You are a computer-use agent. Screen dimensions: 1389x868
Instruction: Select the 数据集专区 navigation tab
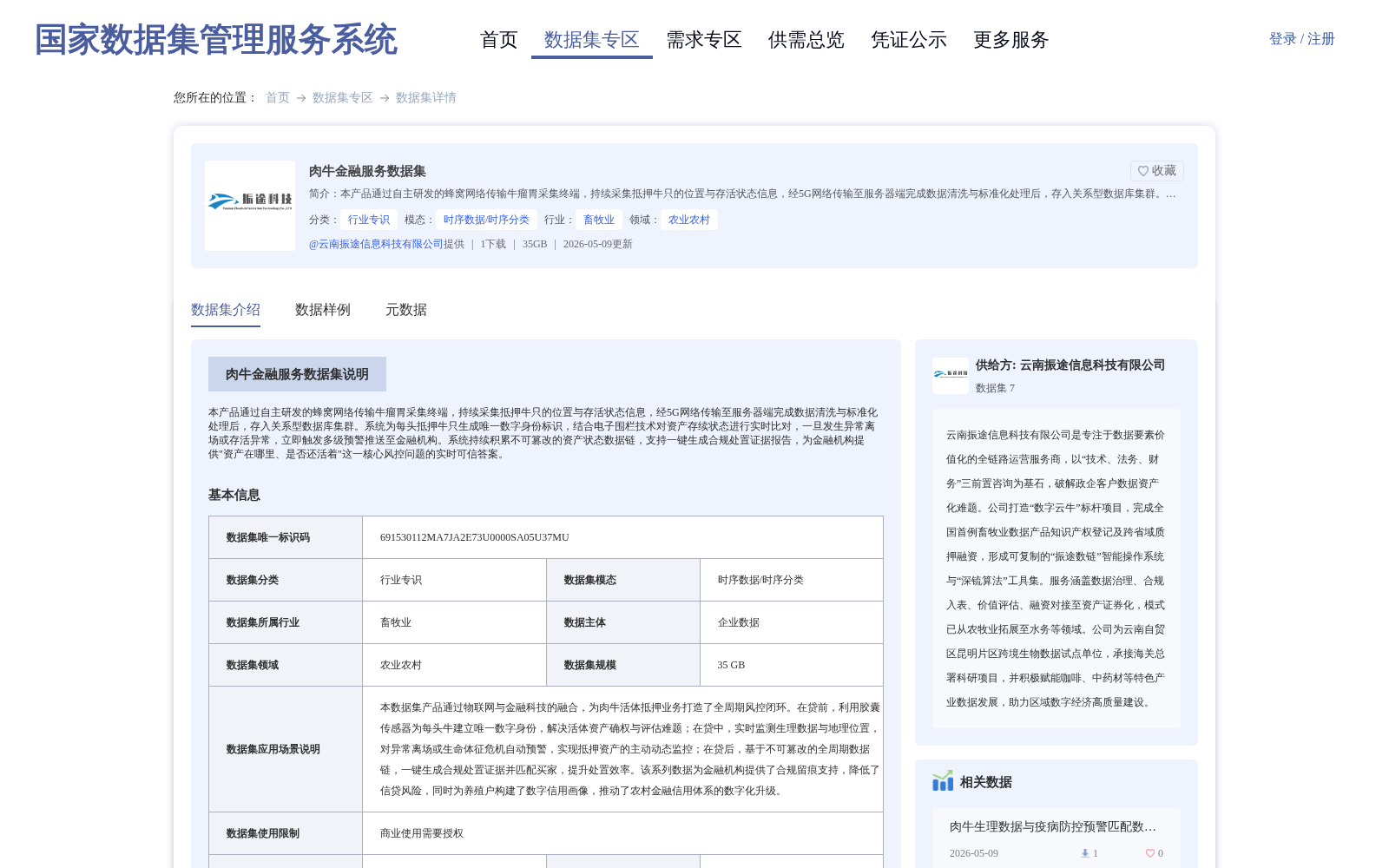(x=592, y=40)
